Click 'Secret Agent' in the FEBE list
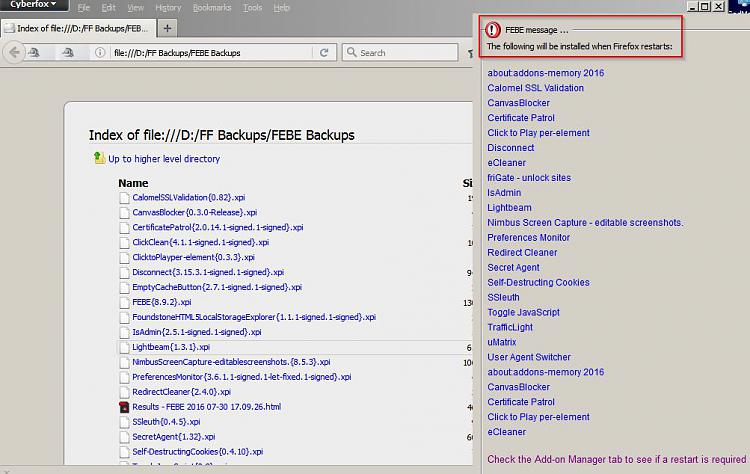The image size is (750, 474). [x=513, y=267]
